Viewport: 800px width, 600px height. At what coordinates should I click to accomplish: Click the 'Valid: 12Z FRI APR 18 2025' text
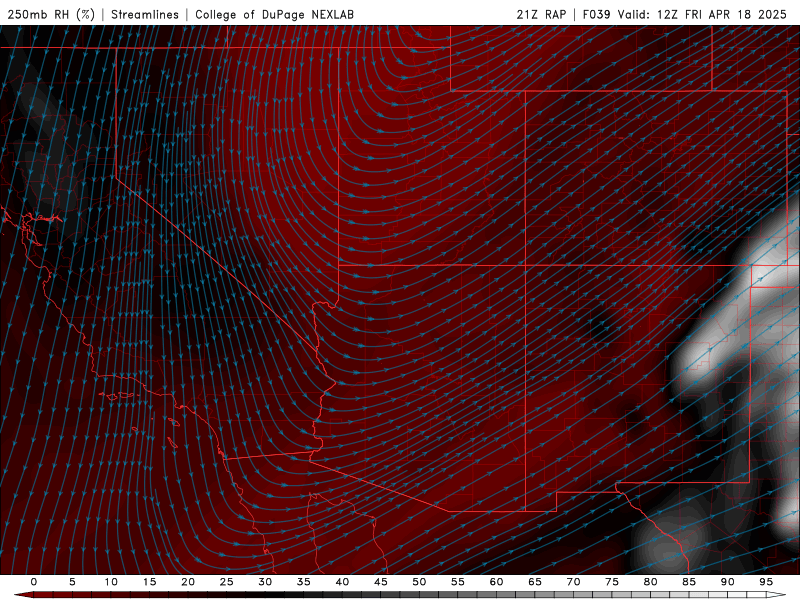[x=703, y=14]
